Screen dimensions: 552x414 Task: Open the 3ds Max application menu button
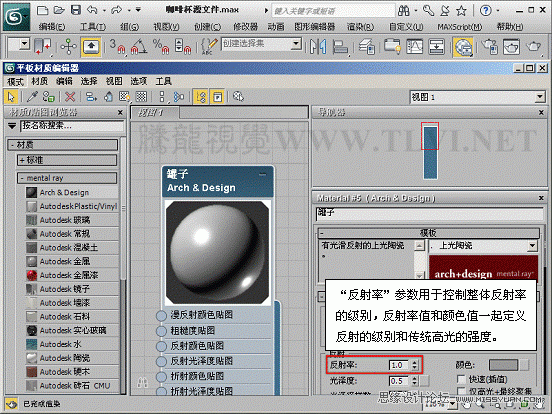pos(16,17)
